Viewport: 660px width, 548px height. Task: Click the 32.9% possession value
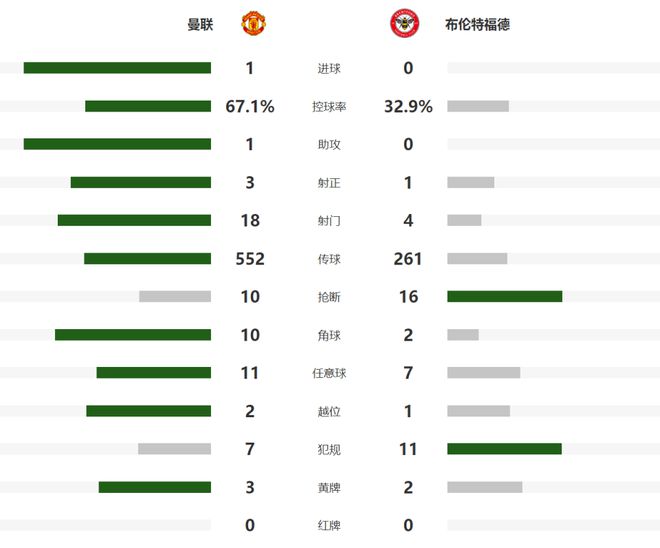pos(408,107)
